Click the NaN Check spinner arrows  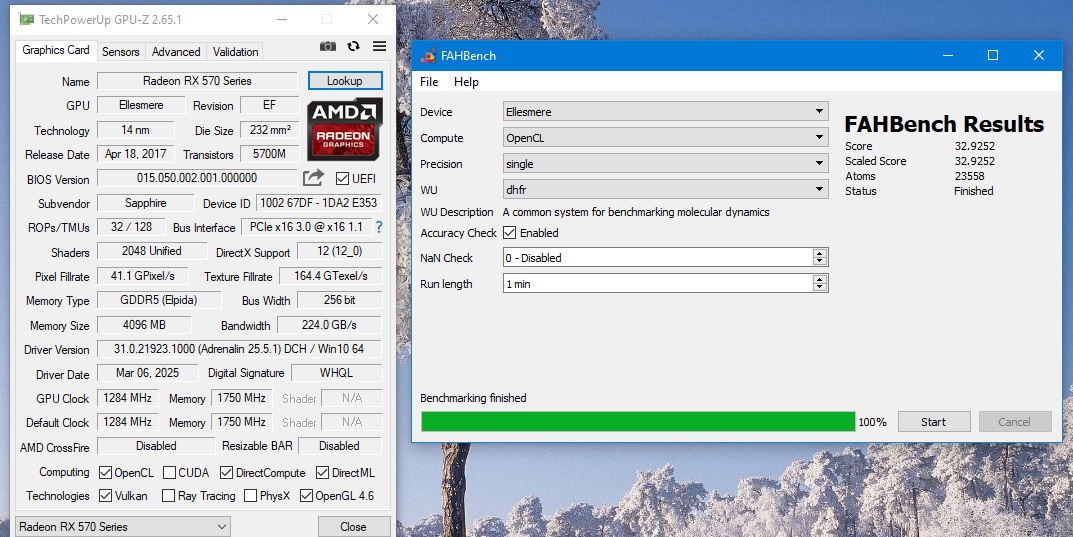(820, 258)
